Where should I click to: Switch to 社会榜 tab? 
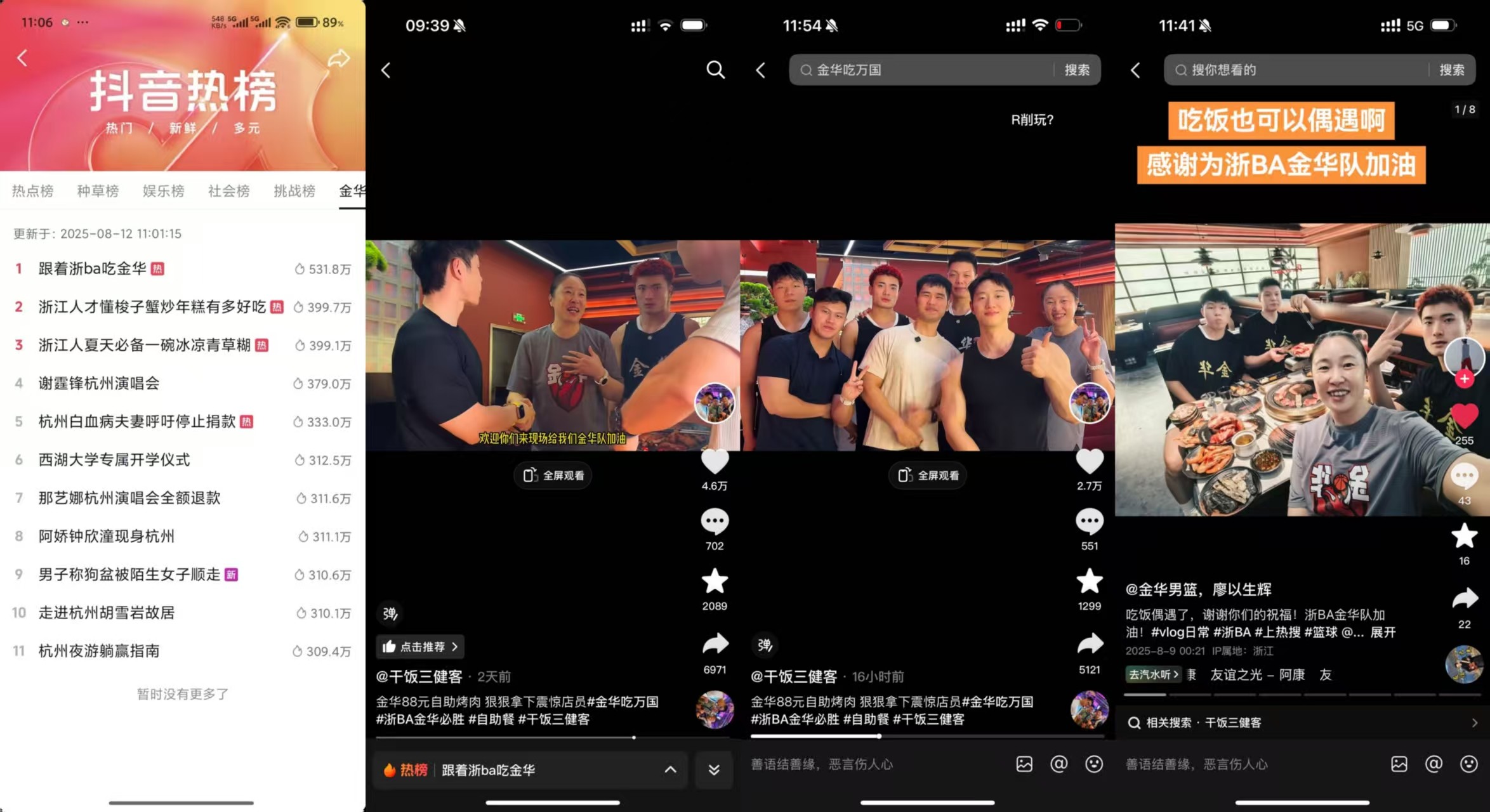228,191
